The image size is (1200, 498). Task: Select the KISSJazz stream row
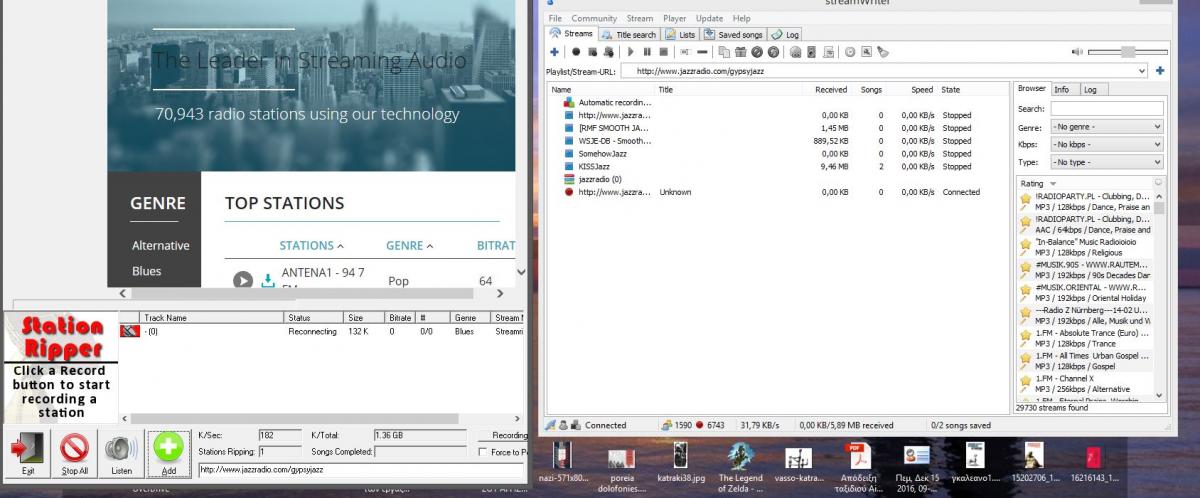point(778,166)
